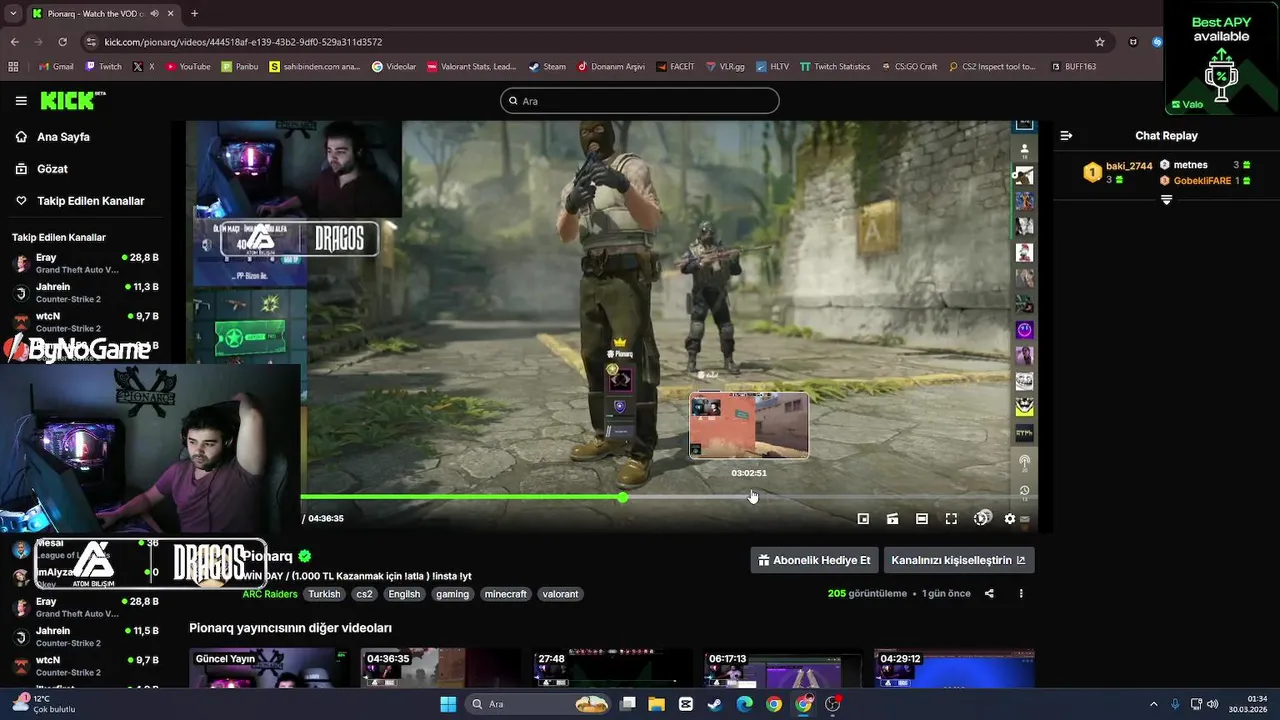Click the broadcast signal icon in player
This screenshot has height=720, width=1280.
tap(1024, 463)
